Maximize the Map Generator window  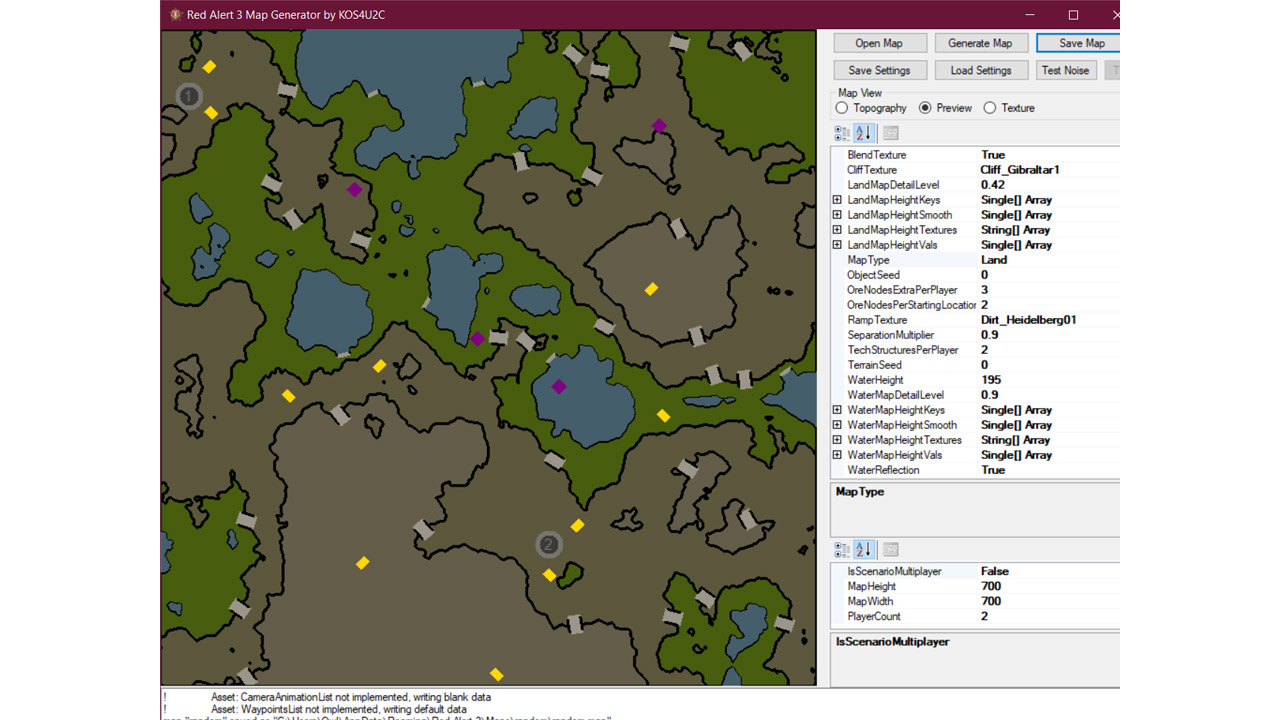tap(1073, 15)
